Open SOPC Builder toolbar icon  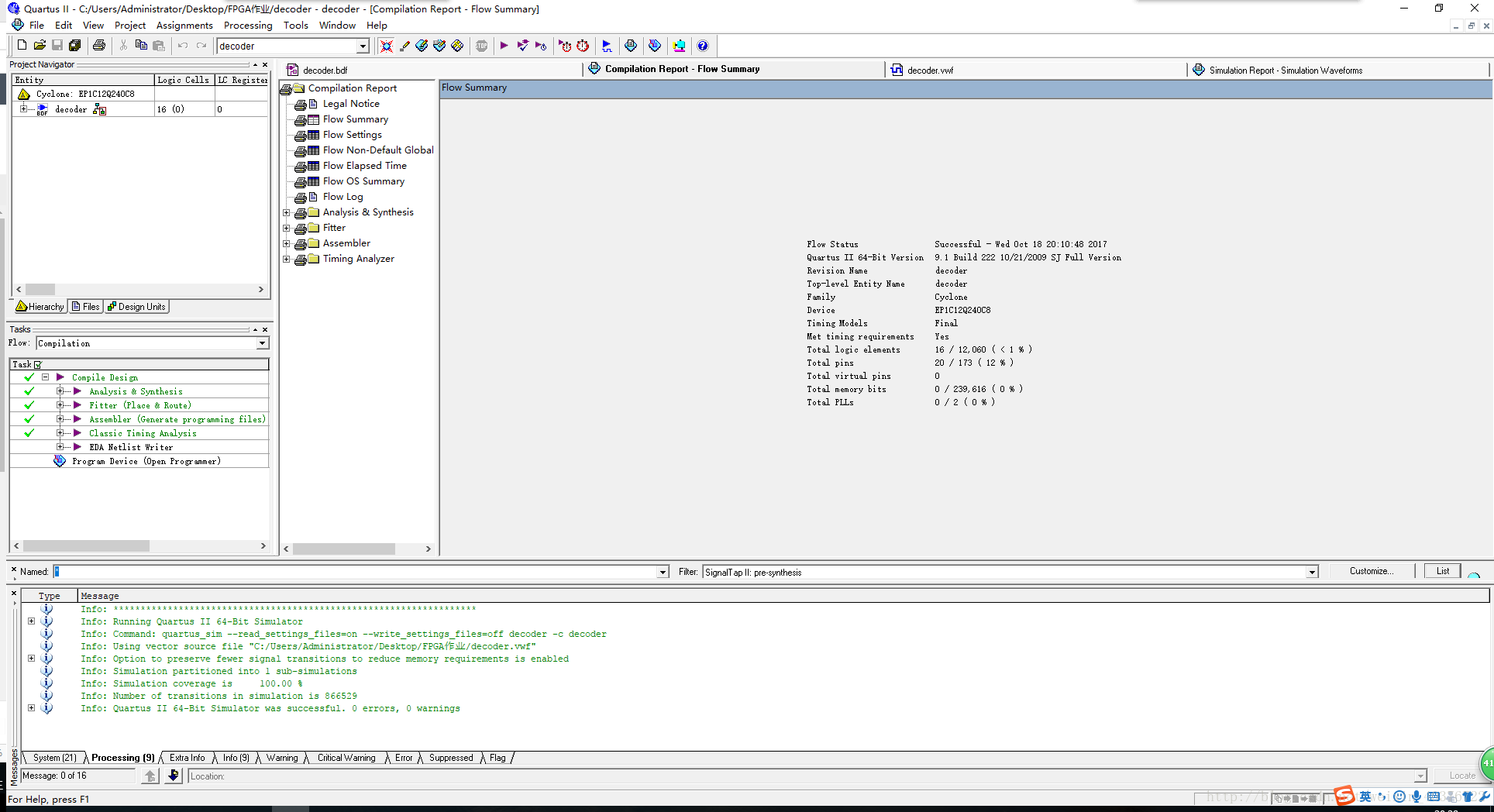pyautogui.click(x=680, y=46)
